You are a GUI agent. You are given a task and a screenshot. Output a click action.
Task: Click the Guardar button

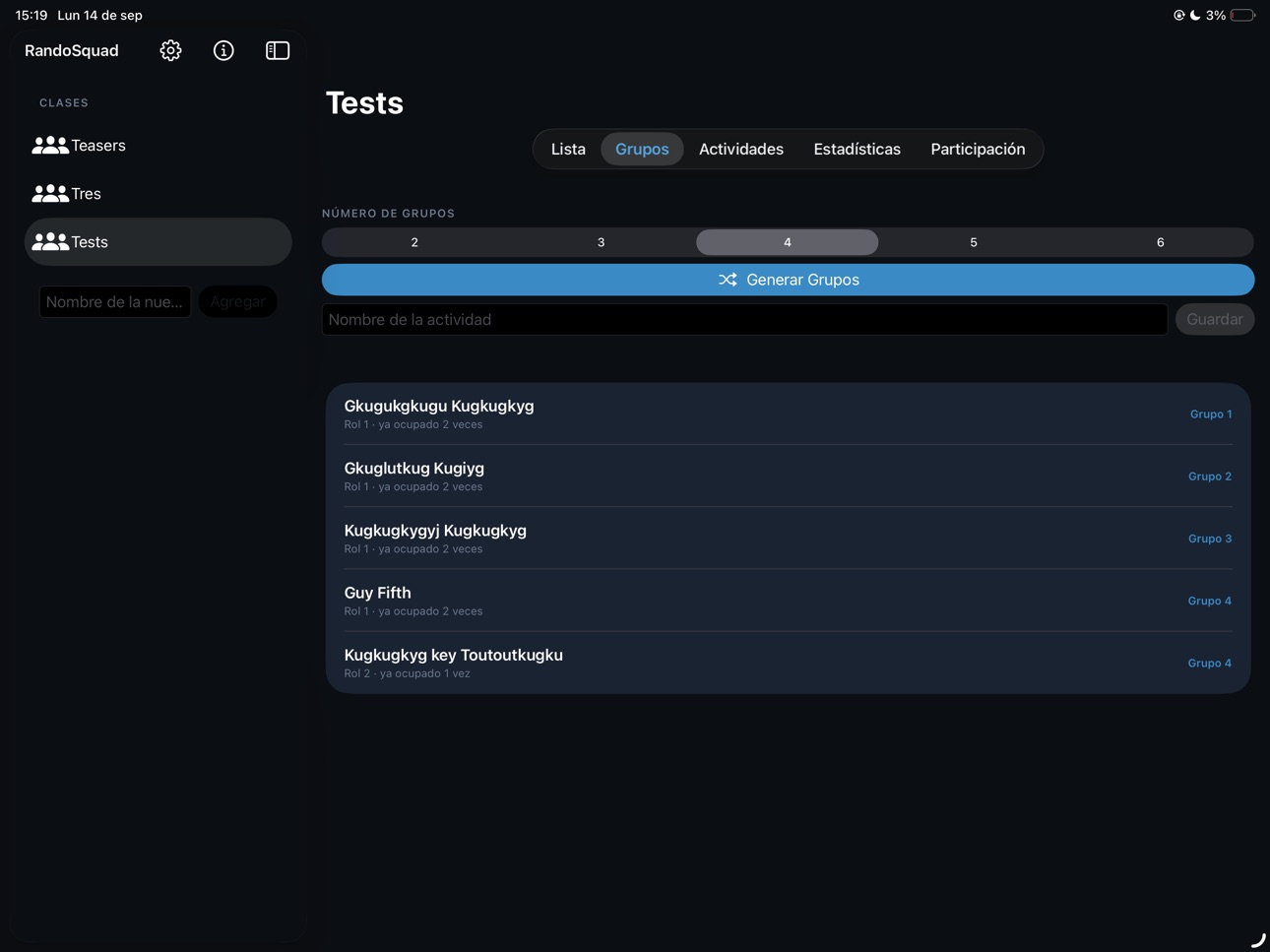click(1214, 319)
